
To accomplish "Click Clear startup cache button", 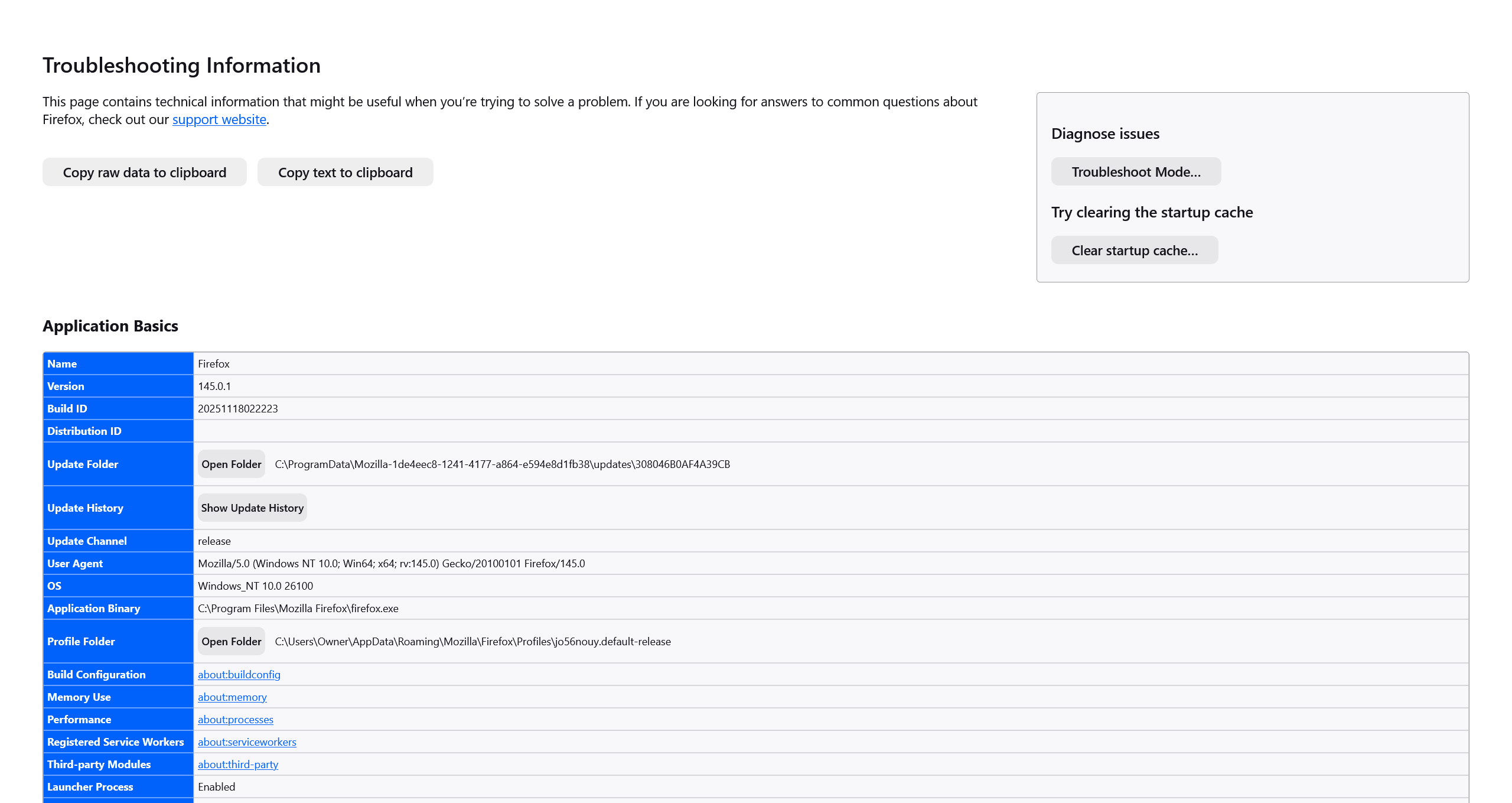I will [1134, 251].
